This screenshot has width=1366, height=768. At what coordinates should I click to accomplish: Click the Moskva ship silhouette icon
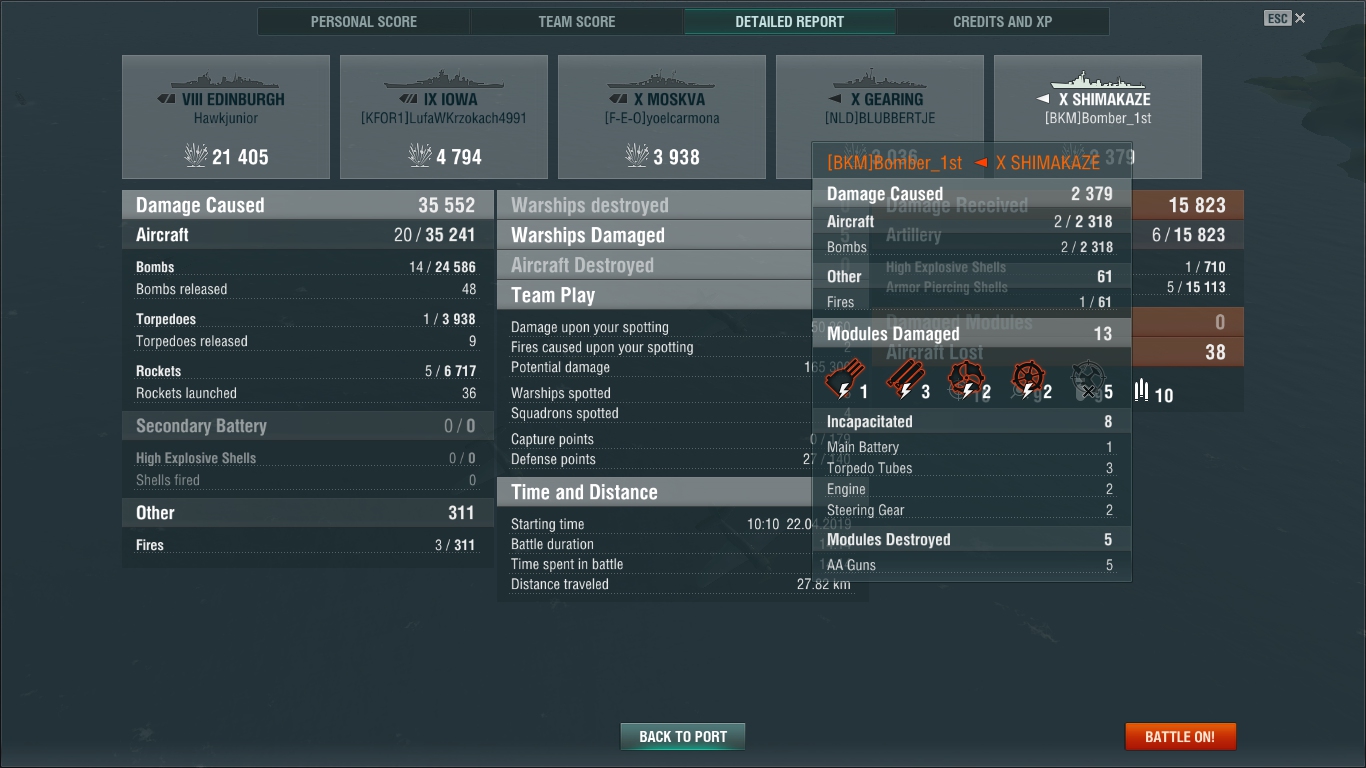(x=662, y=80)
